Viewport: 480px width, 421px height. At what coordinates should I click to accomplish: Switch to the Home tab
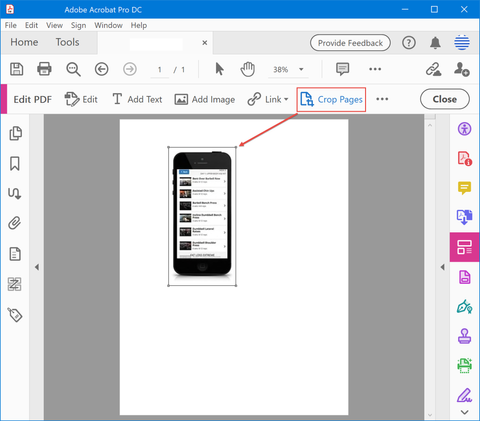pos(24,42)
